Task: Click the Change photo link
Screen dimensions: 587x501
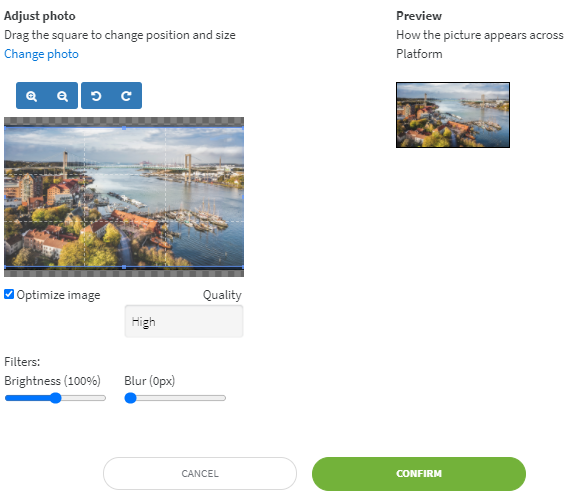Action: [41, 54]
